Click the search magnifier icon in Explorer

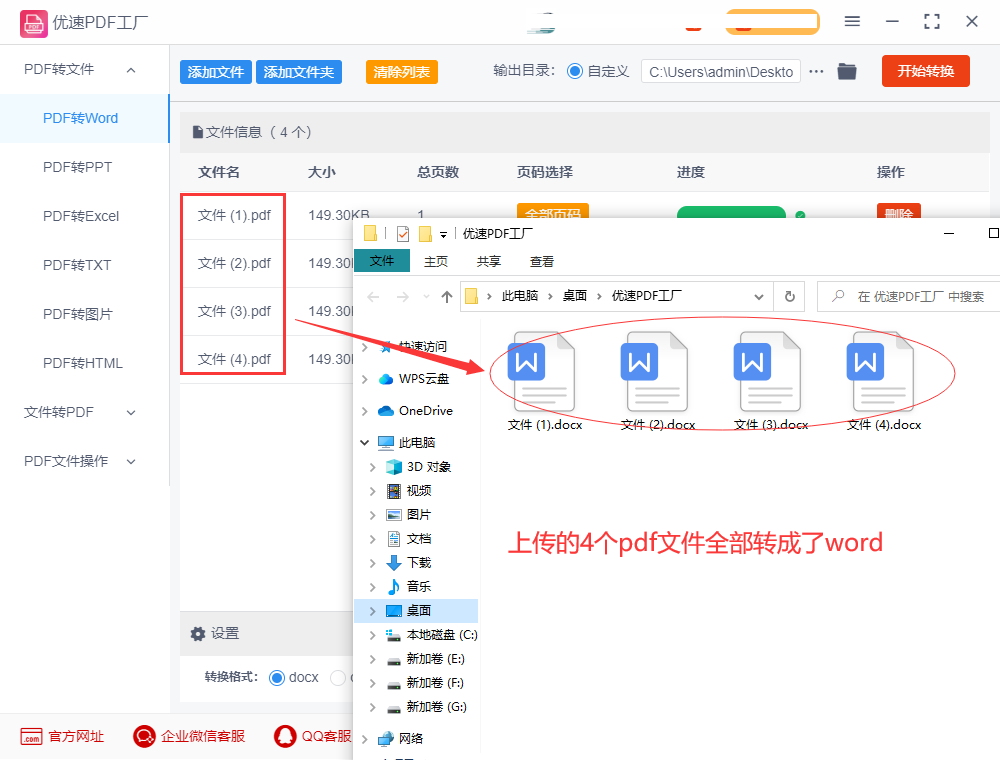click(839, 296)
